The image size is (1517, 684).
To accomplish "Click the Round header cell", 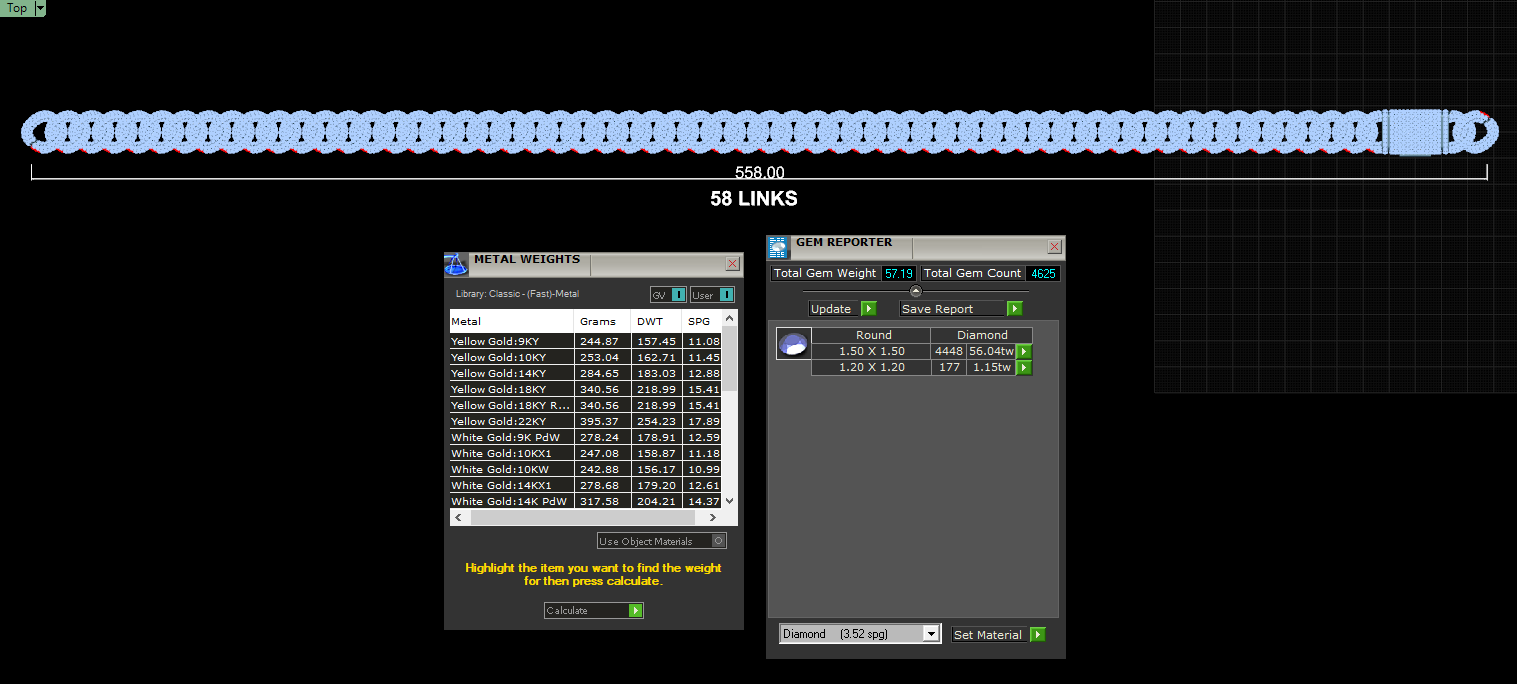I will click(x=873, y=335).
